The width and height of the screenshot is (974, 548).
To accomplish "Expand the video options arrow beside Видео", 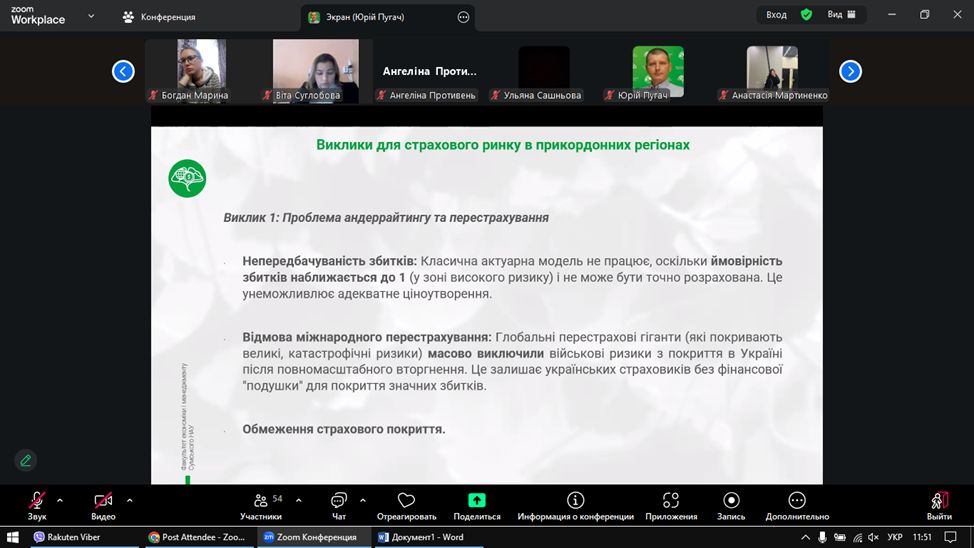I will click(129, 500).
